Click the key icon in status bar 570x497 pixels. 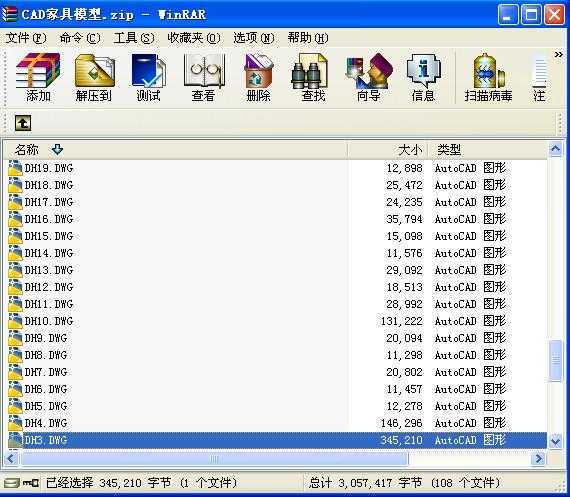(x=31, y=483)
